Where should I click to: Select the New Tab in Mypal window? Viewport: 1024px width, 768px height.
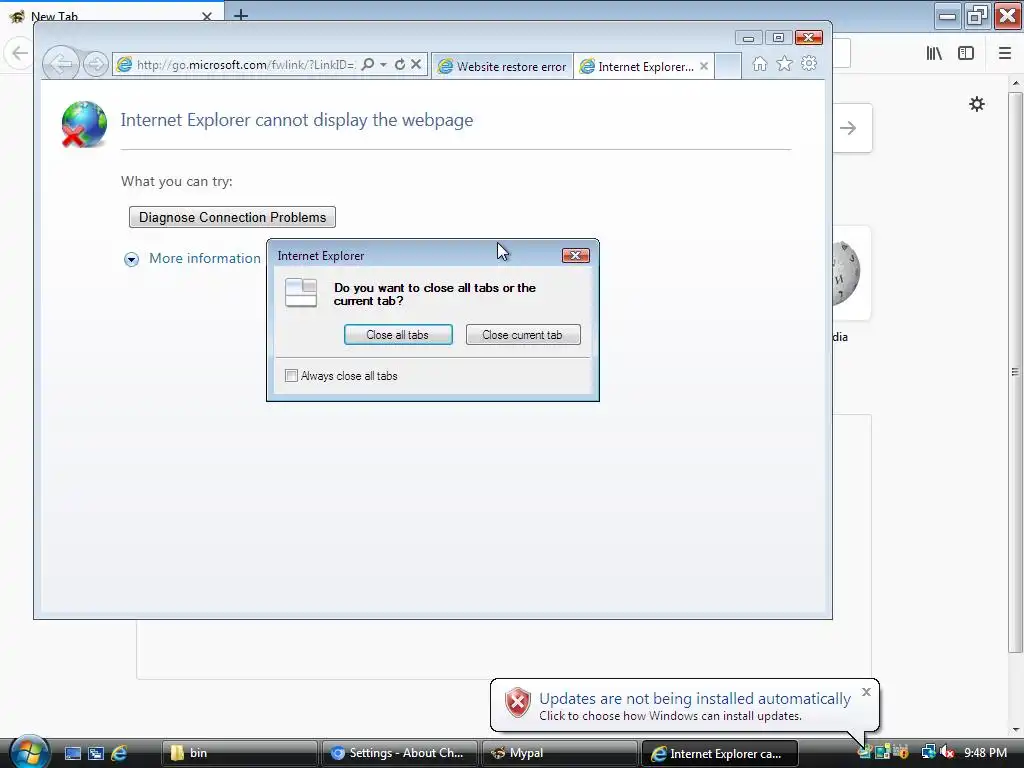(111, 12)
